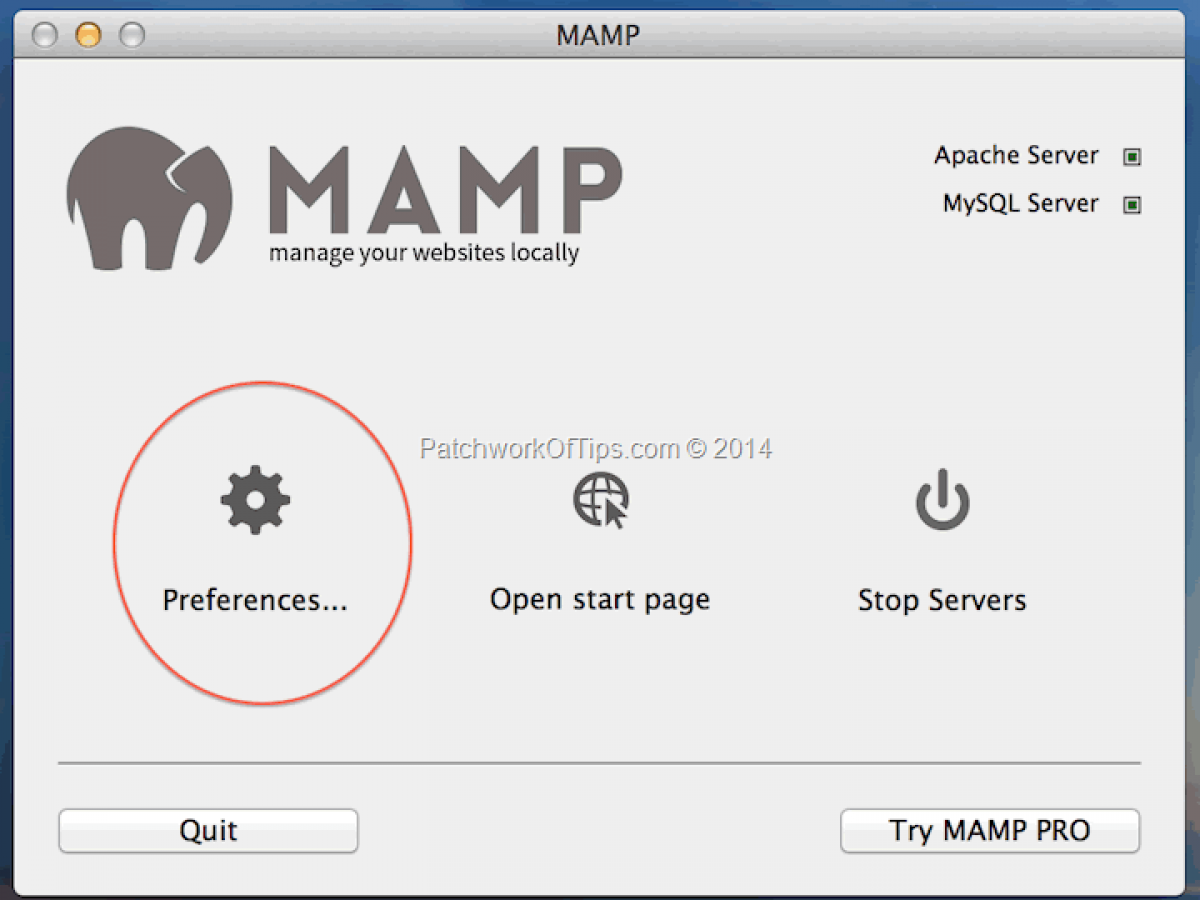Click the Quit button
Image resolution: width=1200 pixels, height=900 pixels.
[208, 831]
